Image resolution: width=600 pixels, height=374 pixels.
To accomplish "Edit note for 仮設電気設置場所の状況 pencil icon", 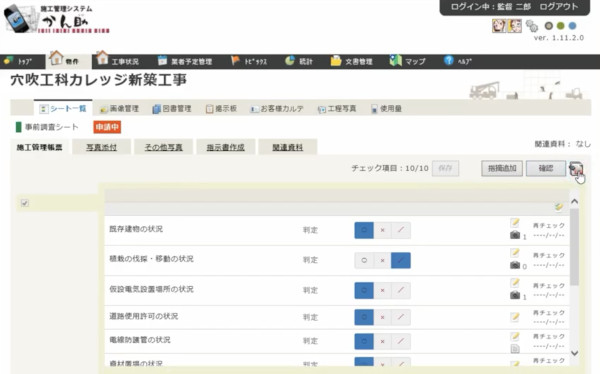I will pos(515,283).
